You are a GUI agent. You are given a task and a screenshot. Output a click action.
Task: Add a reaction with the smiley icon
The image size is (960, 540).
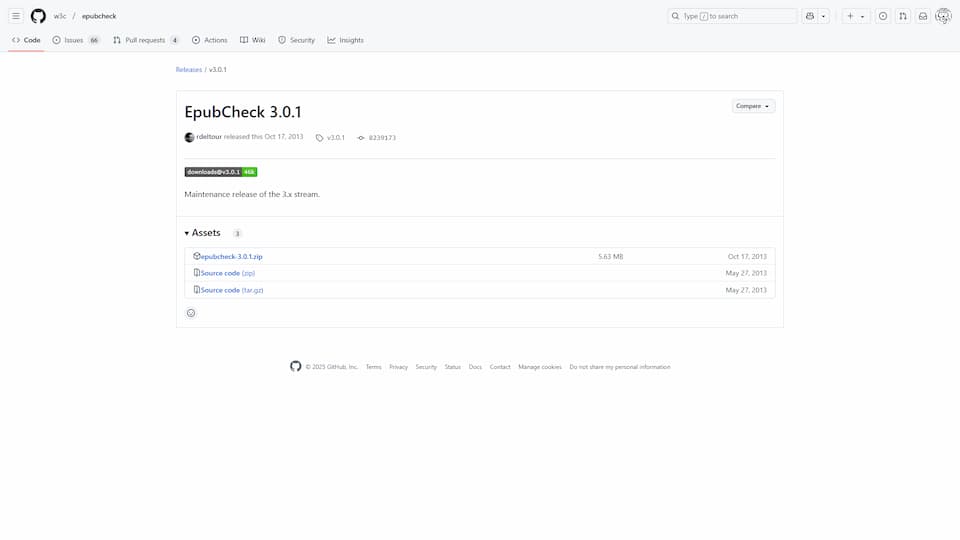pos(191,313)
